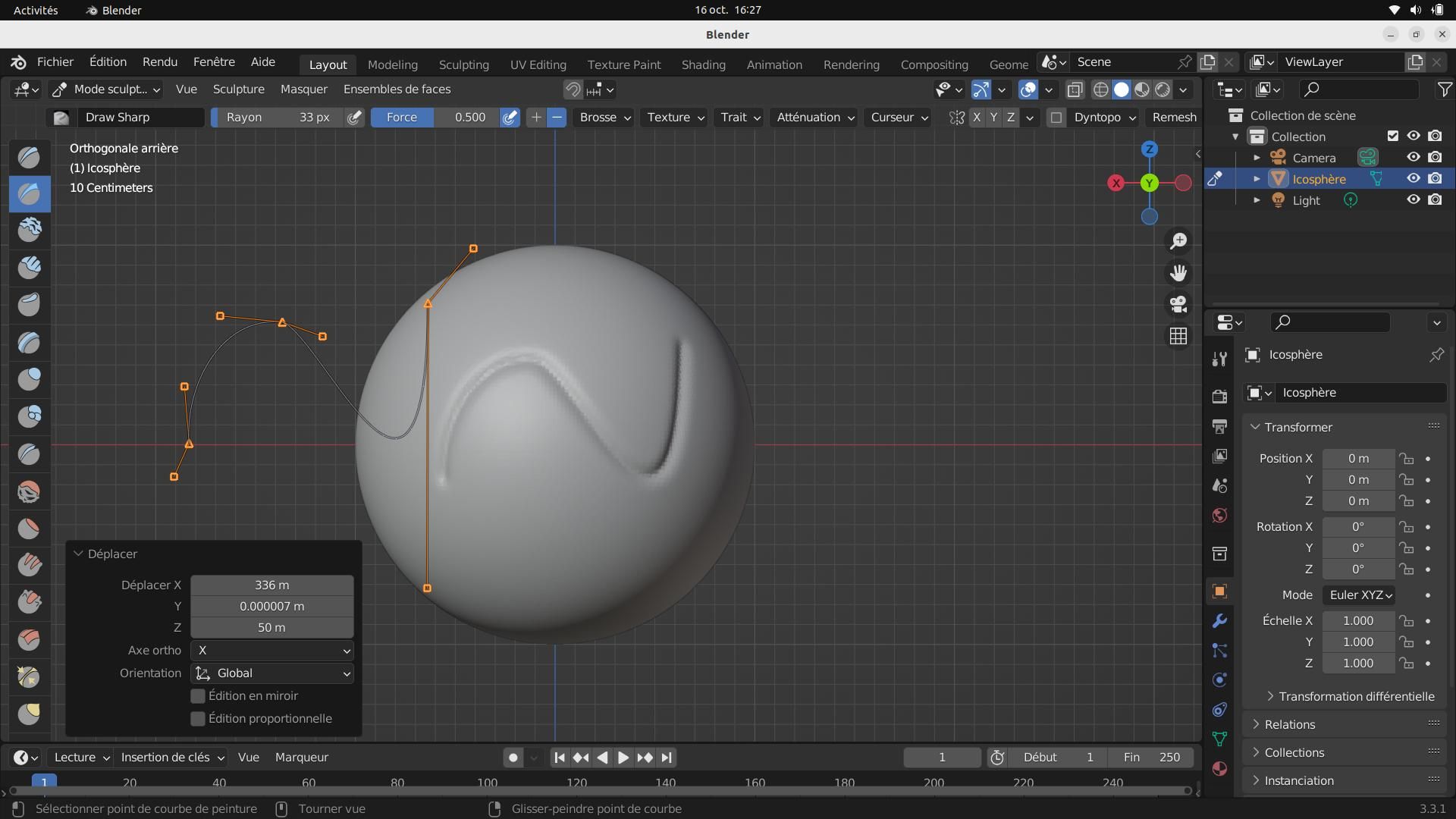Open the Object Data mesh properties tab
Viewport: 1456px width, 819px height.
pos(1219,739)
